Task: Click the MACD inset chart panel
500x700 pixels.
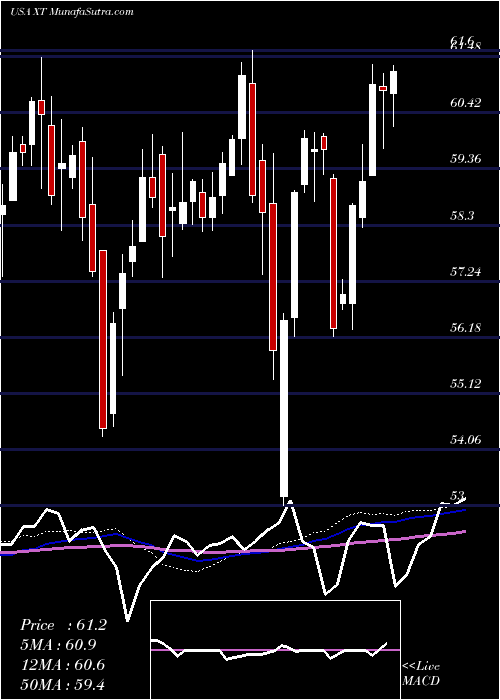Action: tap(275, 650)
